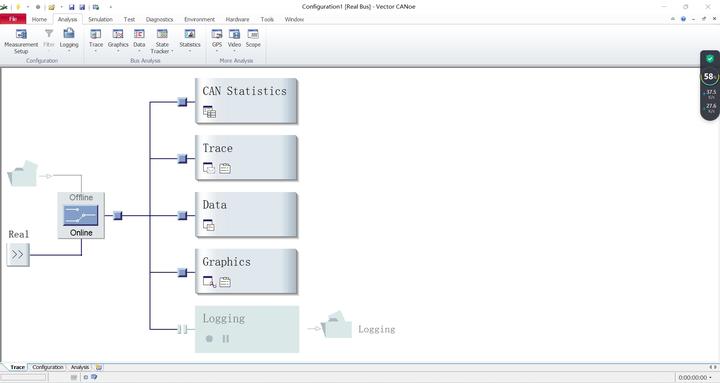720x383 pixels.
Task: Toggle the break point before Logging block
Action: point(182,329)
